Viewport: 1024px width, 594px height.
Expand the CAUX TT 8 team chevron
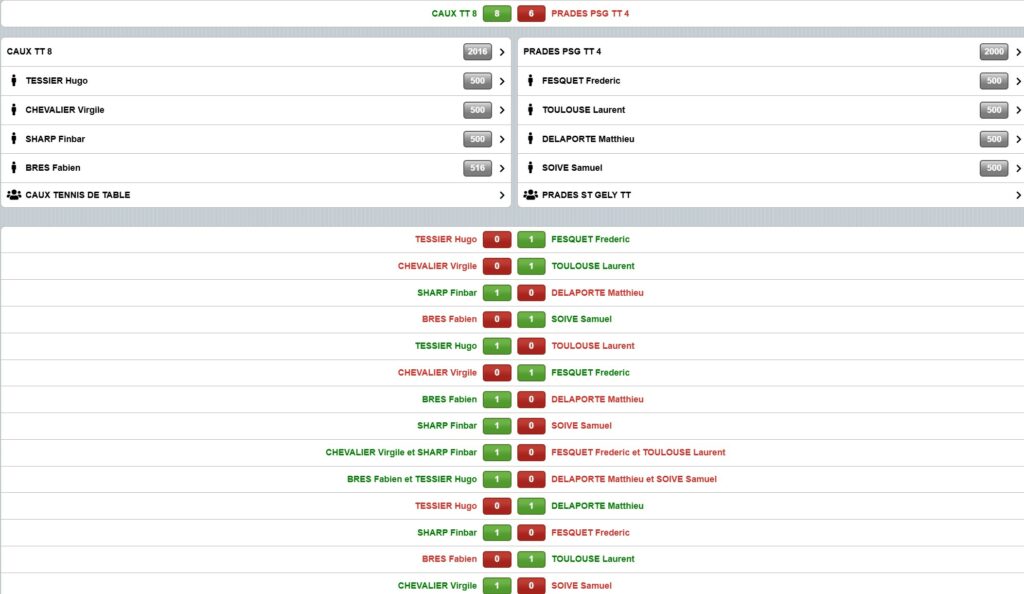[501, 52]
